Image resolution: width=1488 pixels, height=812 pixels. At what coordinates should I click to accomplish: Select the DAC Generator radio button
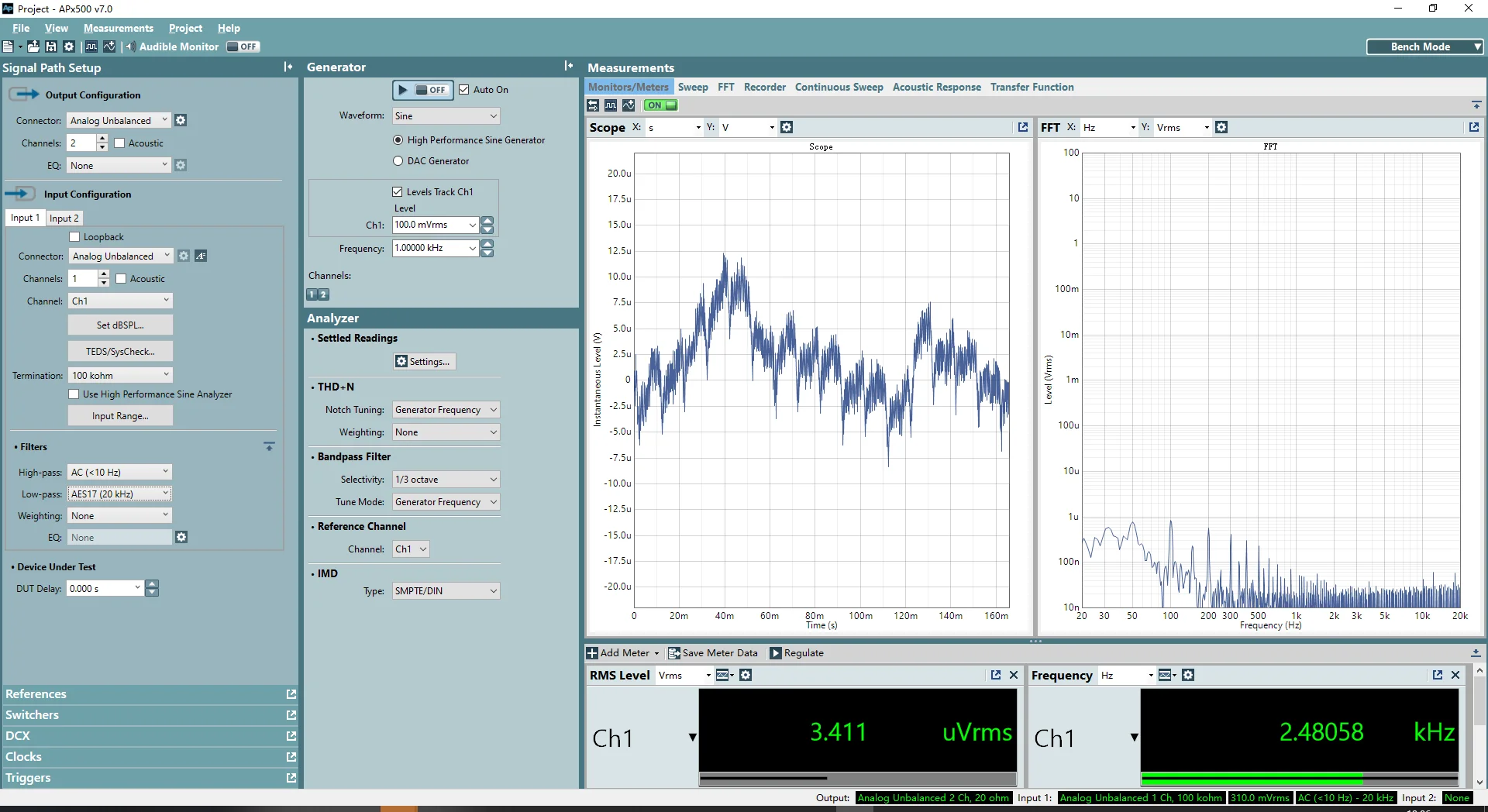tap(398, 161)
